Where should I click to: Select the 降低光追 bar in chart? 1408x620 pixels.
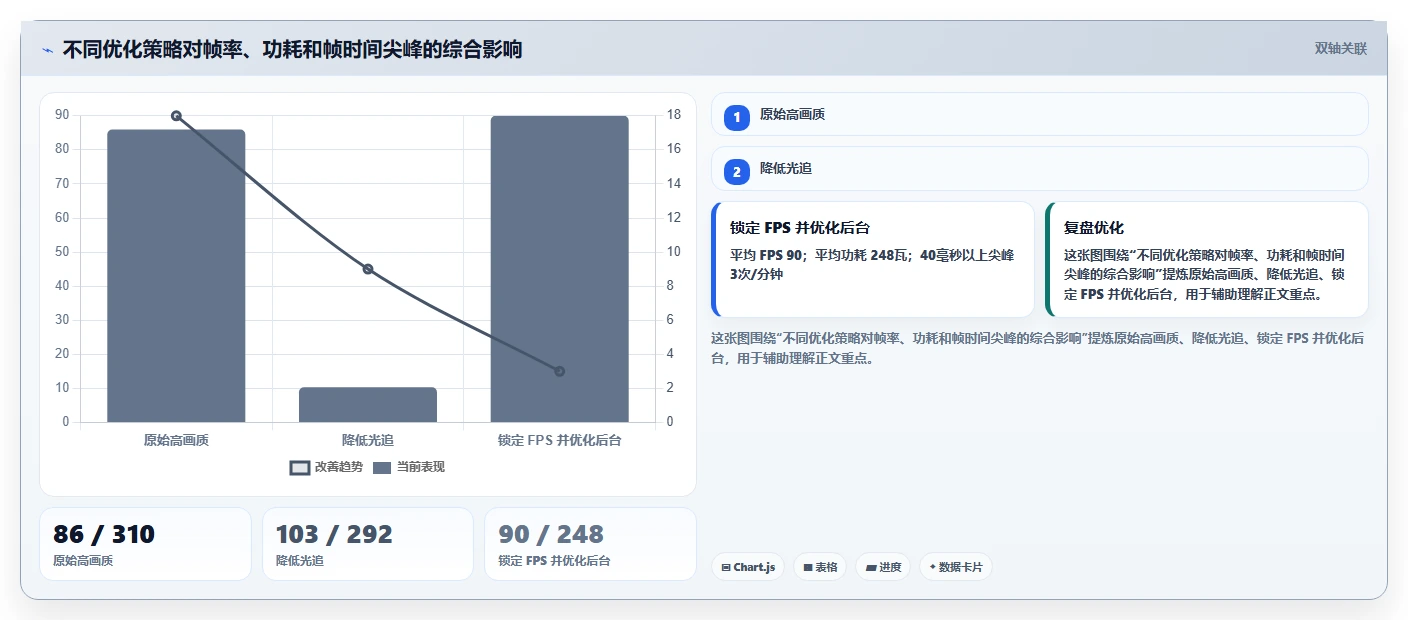pos(368,405)
